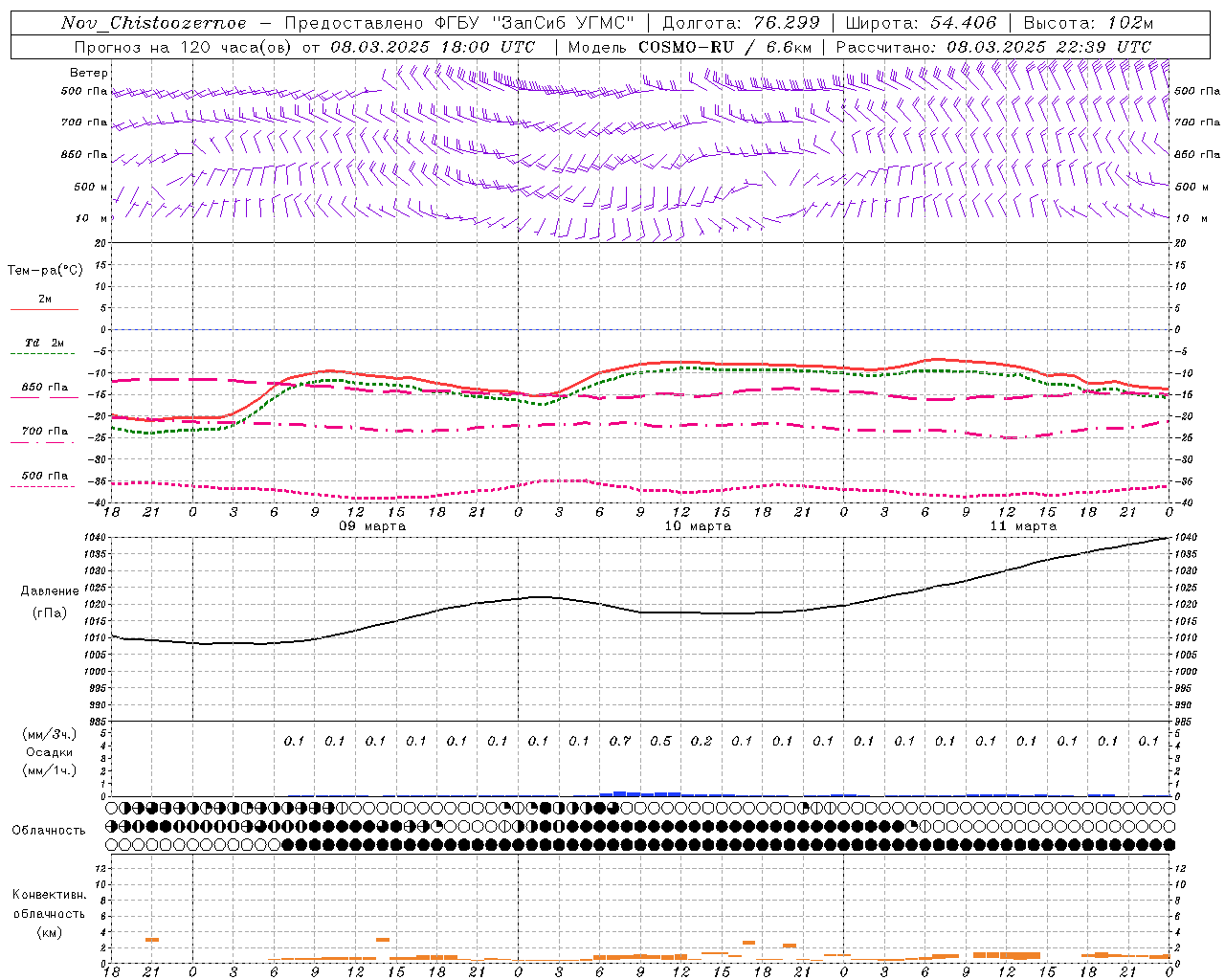This screenshot has height=980, width=1225.
Task: Click the 0.2 precipitation value
Action: coord(702,741)
